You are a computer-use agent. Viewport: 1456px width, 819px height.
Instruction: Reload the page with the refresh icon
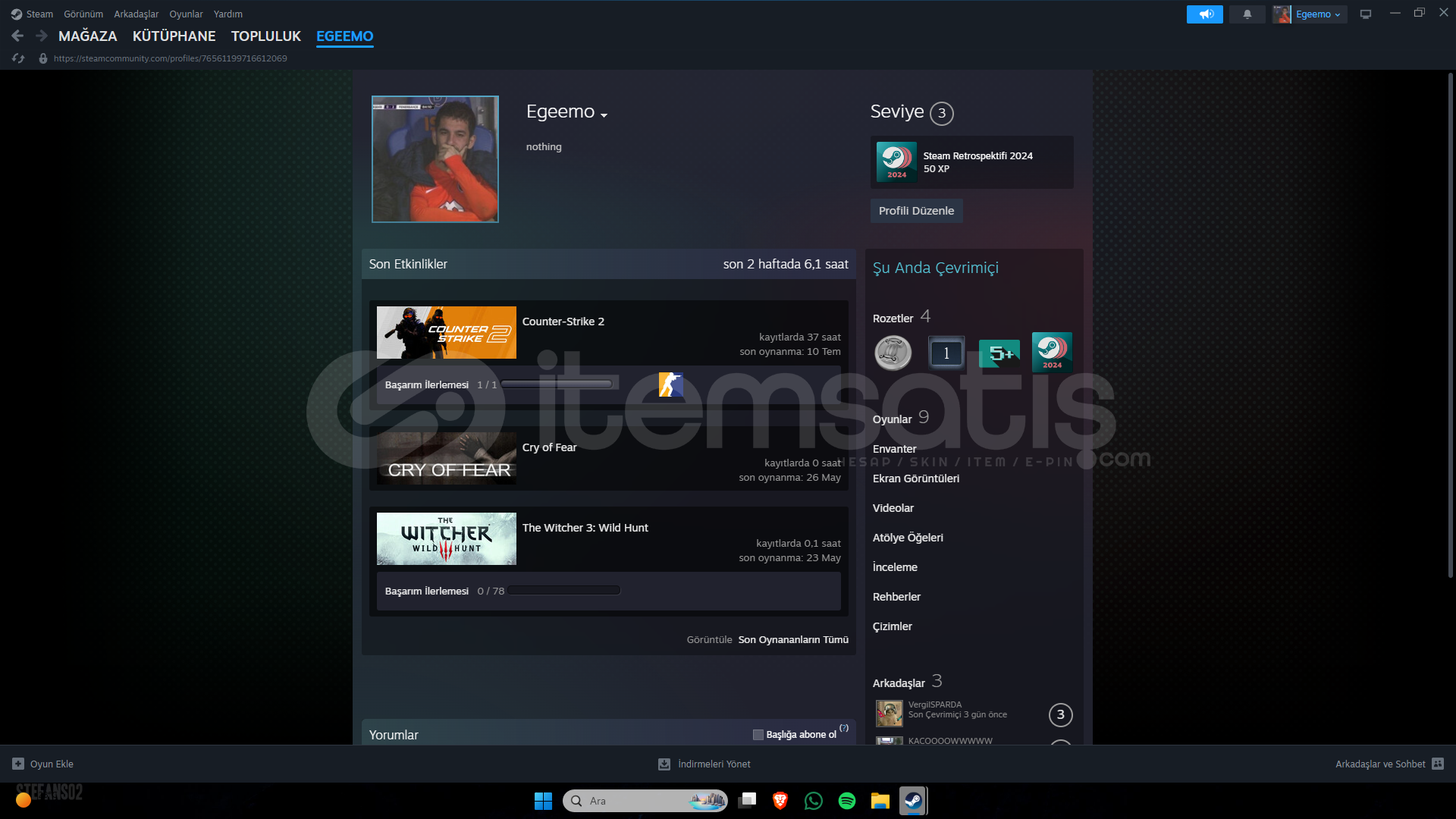click(18, 58)
